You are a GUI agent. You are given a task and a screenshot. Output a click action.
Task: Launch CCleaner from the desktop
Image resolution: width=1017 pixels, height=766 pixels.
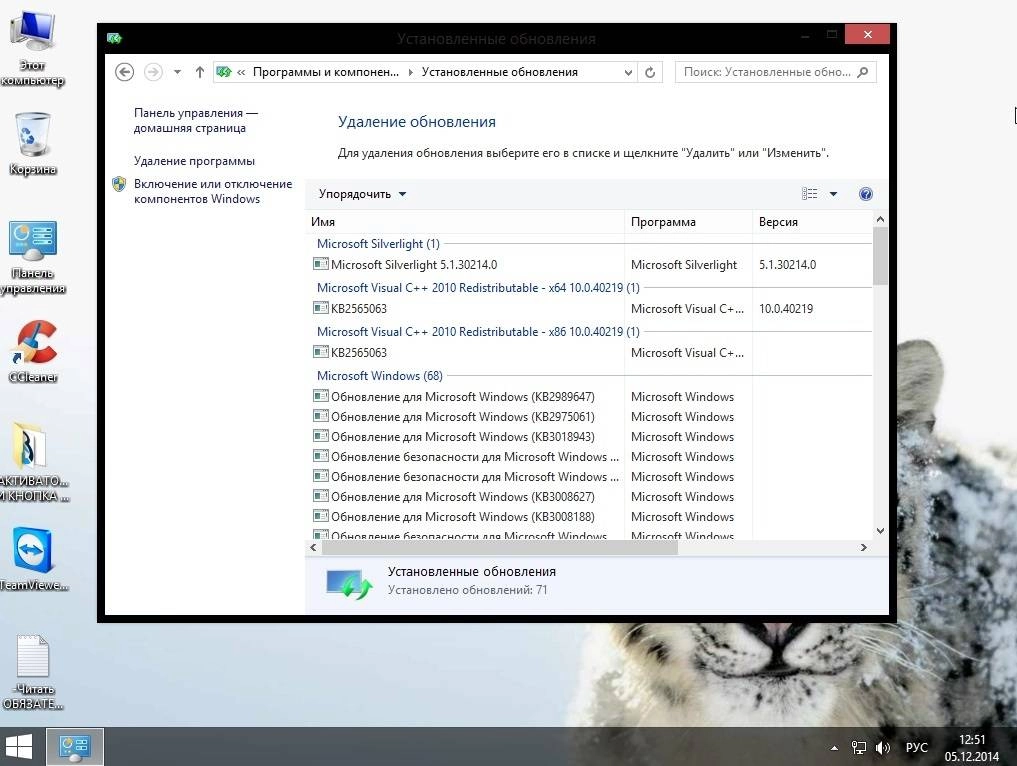pyautogui.click(x=33, y=352)
